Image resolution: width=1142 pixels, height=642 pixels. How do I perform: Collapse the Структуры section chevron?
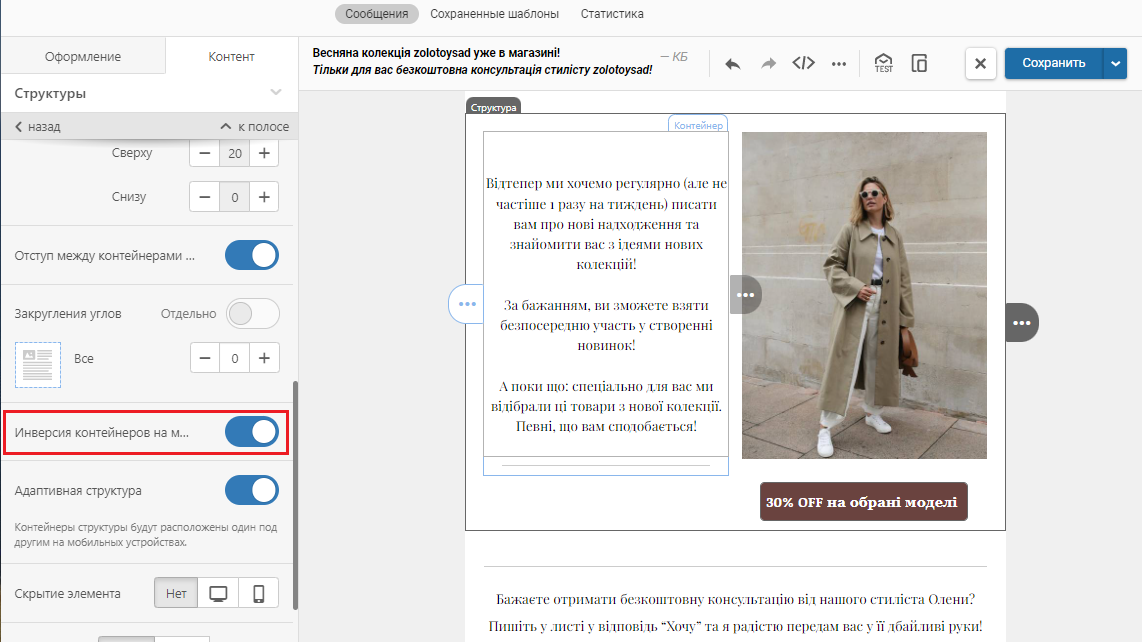point(276,93)
